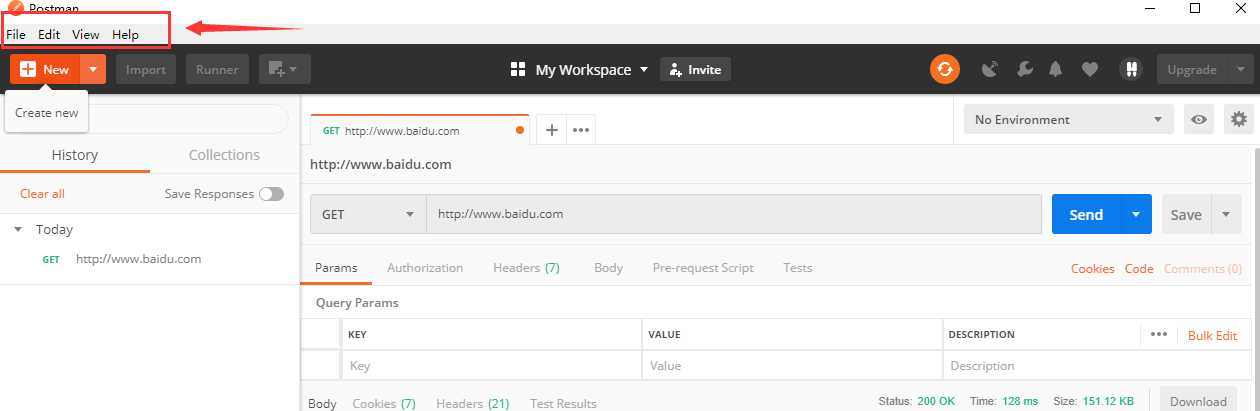This screenshot has width=1260, height=411.
Task: Switch to response Test Results tab
Action: coord(564,403)
